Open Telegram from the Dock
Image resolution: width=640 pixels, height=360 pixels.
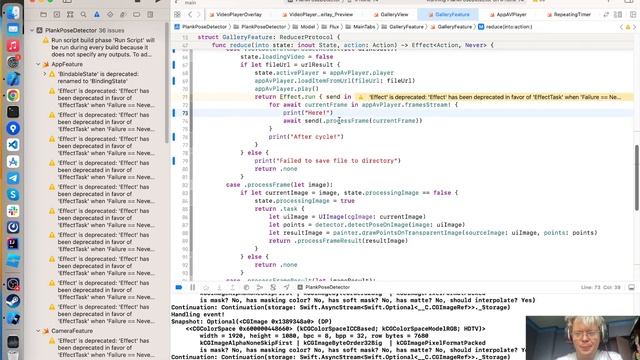point(13,178)
